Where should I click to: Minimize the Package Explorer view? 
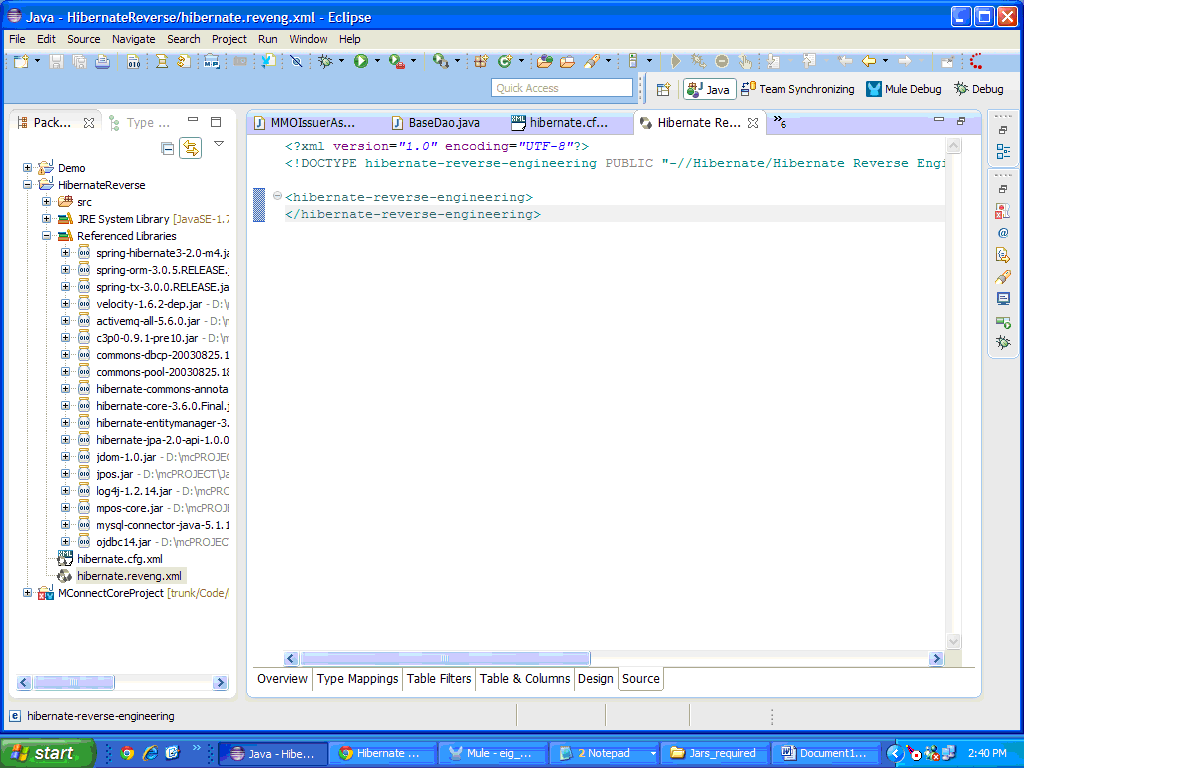coord(193,120)
